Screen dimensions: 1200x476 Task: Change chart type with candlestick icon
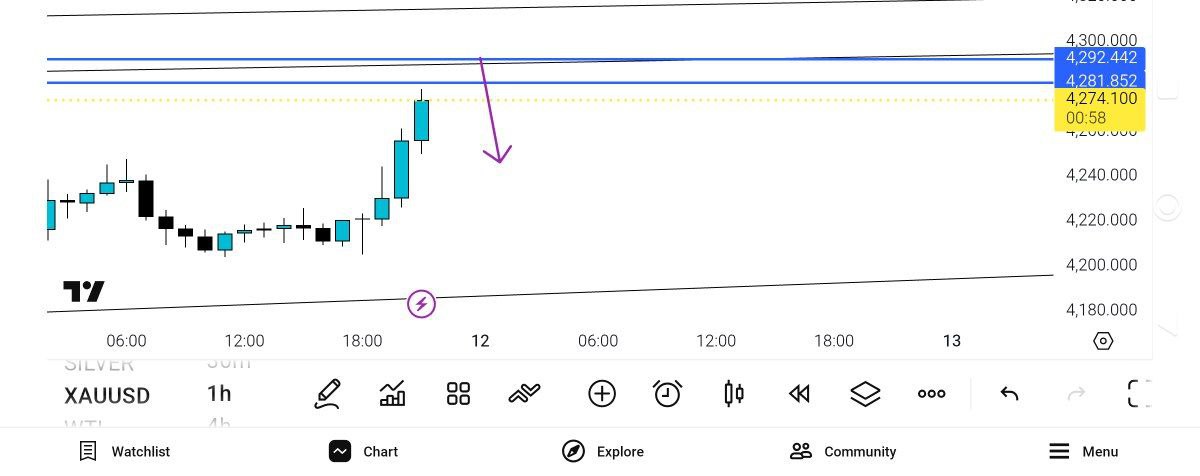pos(733,394)
